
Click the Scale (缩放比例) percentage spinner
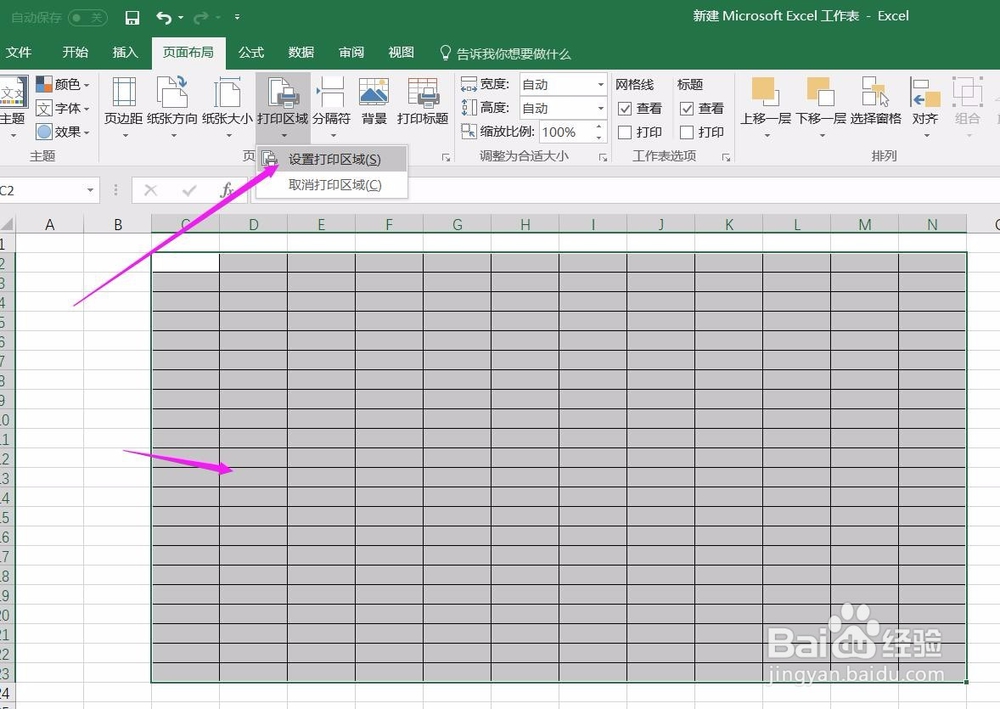pyautogui.click(x=598, y=132)
